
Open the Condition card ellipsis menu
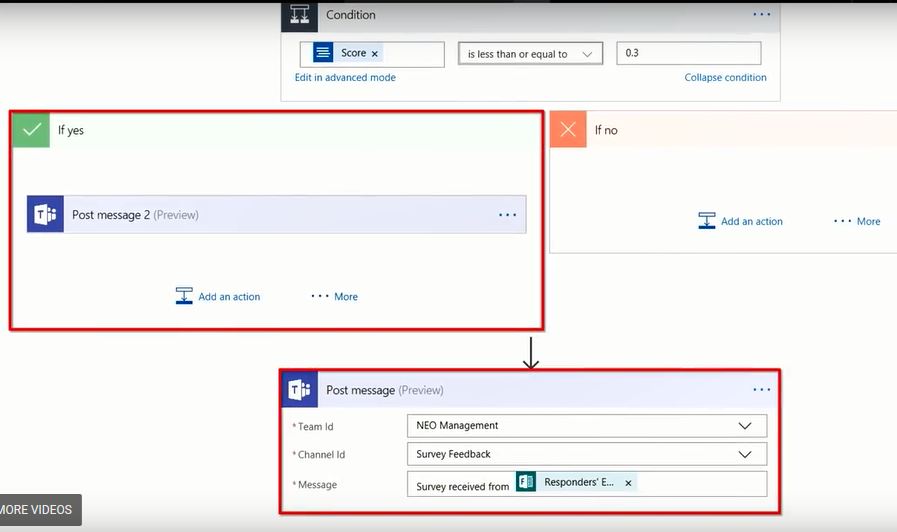tap(762, 15)
